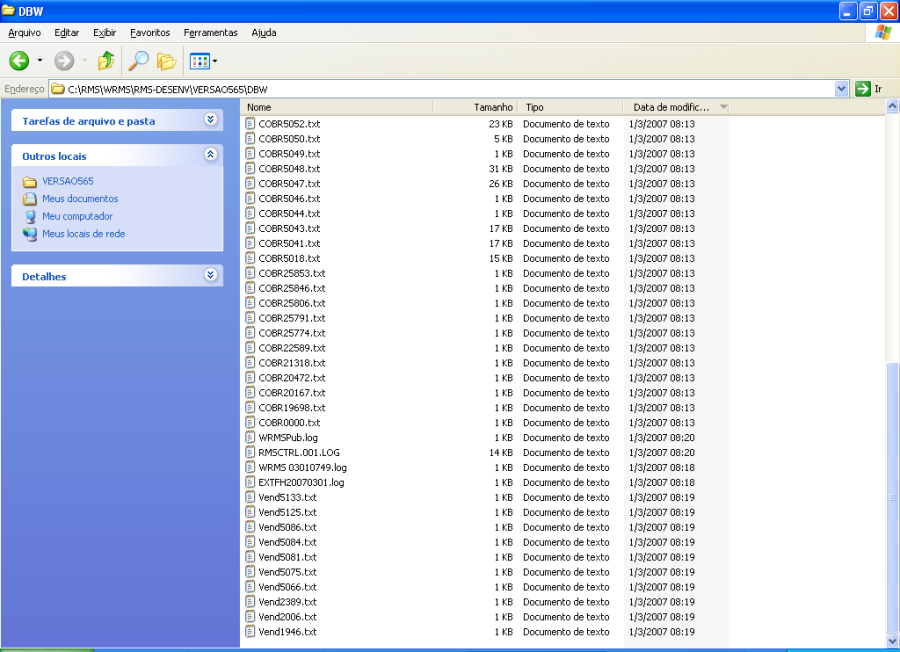Go to Meus locais de rede link

tap(84, 234)
